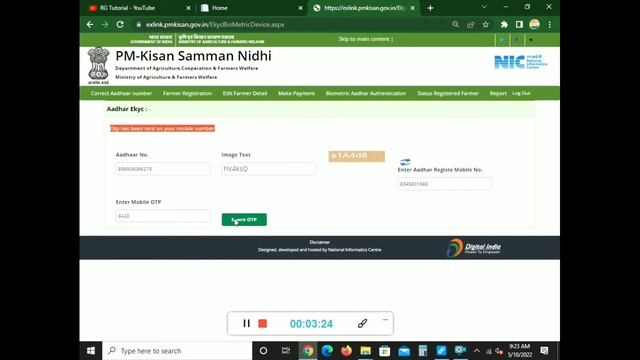Launch Microsoft Edge from taskbar
The width and height of the screenshot is (640, 360).
327,351
